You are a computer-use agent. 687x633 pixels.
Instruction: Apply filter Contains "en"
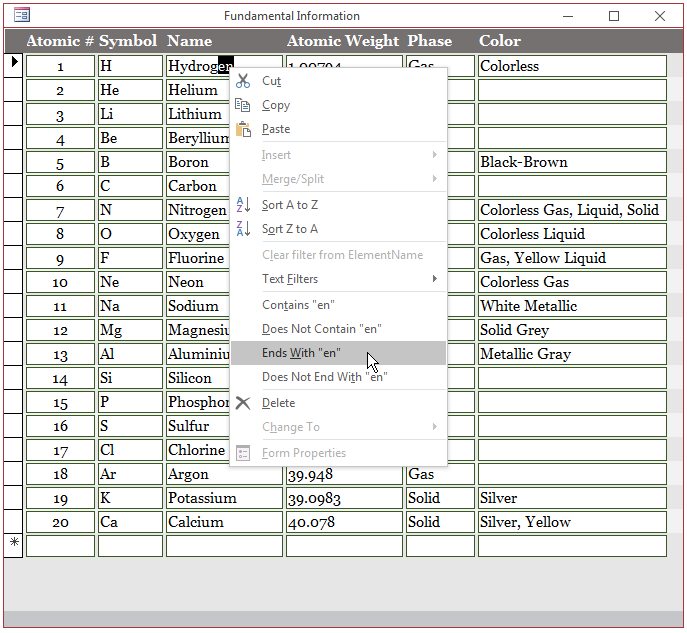[x=338, y=305]
